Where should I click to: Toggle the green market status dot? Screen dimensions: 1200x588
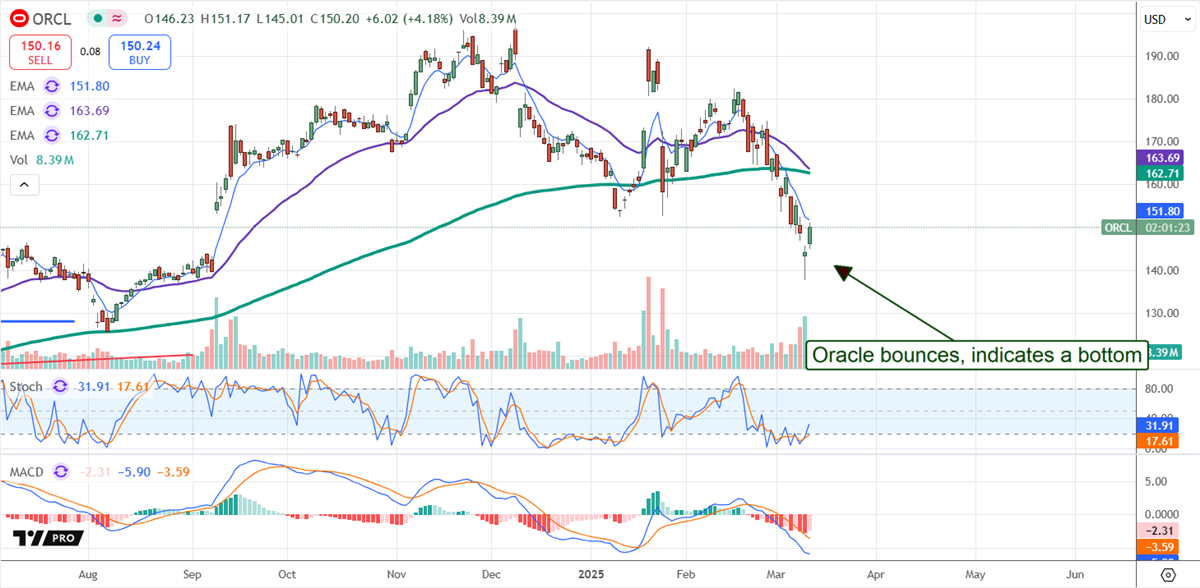point(94,19)
